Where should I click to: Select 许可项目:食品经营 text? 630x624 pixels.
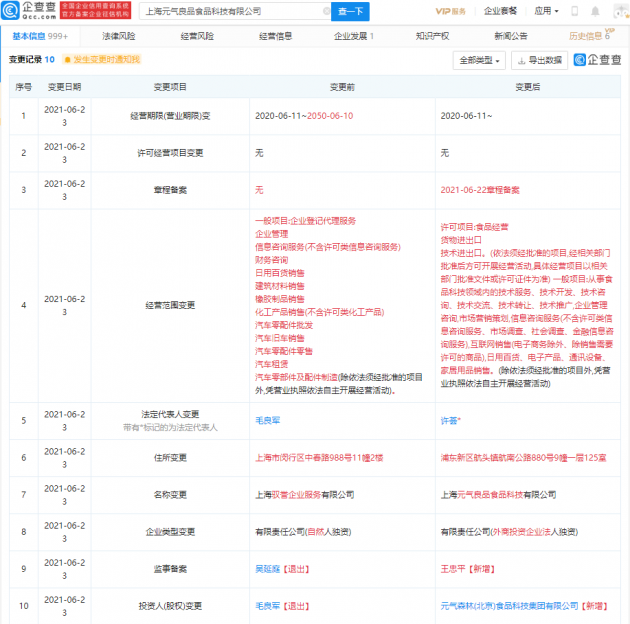(475, 227)
